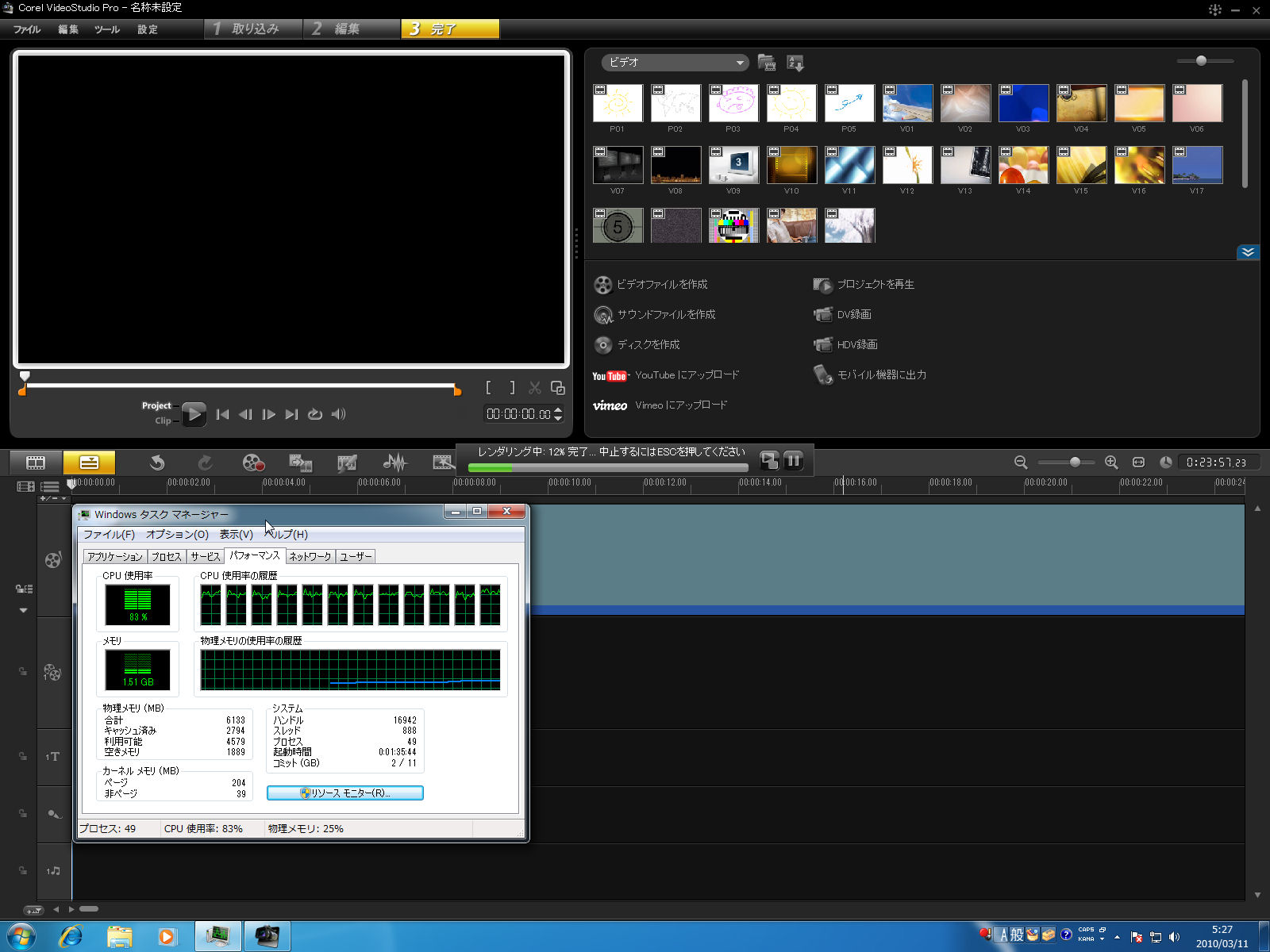
Task: Switch to プロセス tab in Task Manager
Action: pyautogui.click(x=166, y=557)
